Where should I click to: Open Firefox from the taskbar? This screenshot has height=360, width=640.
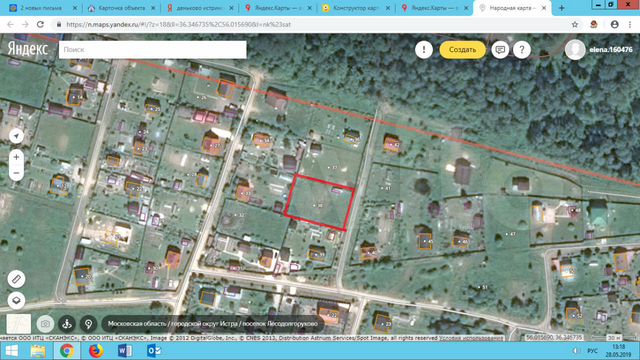(x=96, y=351)
